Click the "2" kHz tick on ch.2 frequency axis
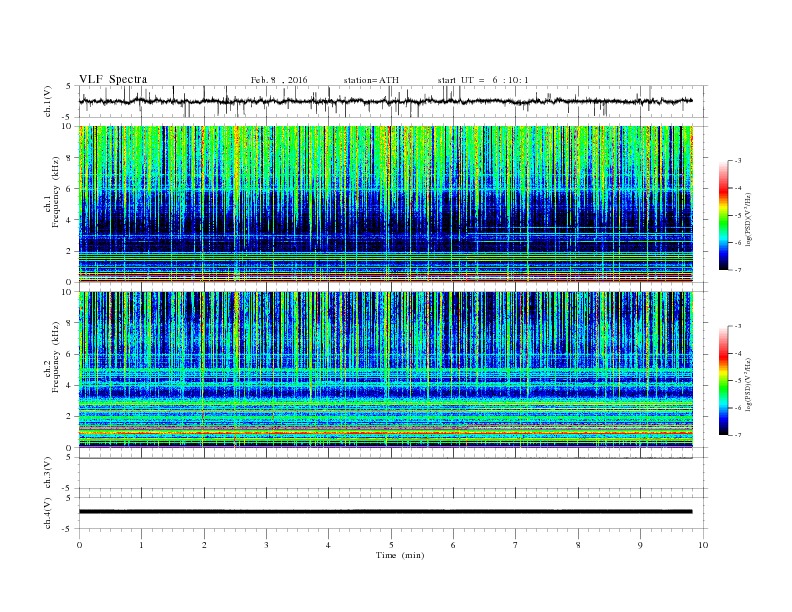 point(69,417)
